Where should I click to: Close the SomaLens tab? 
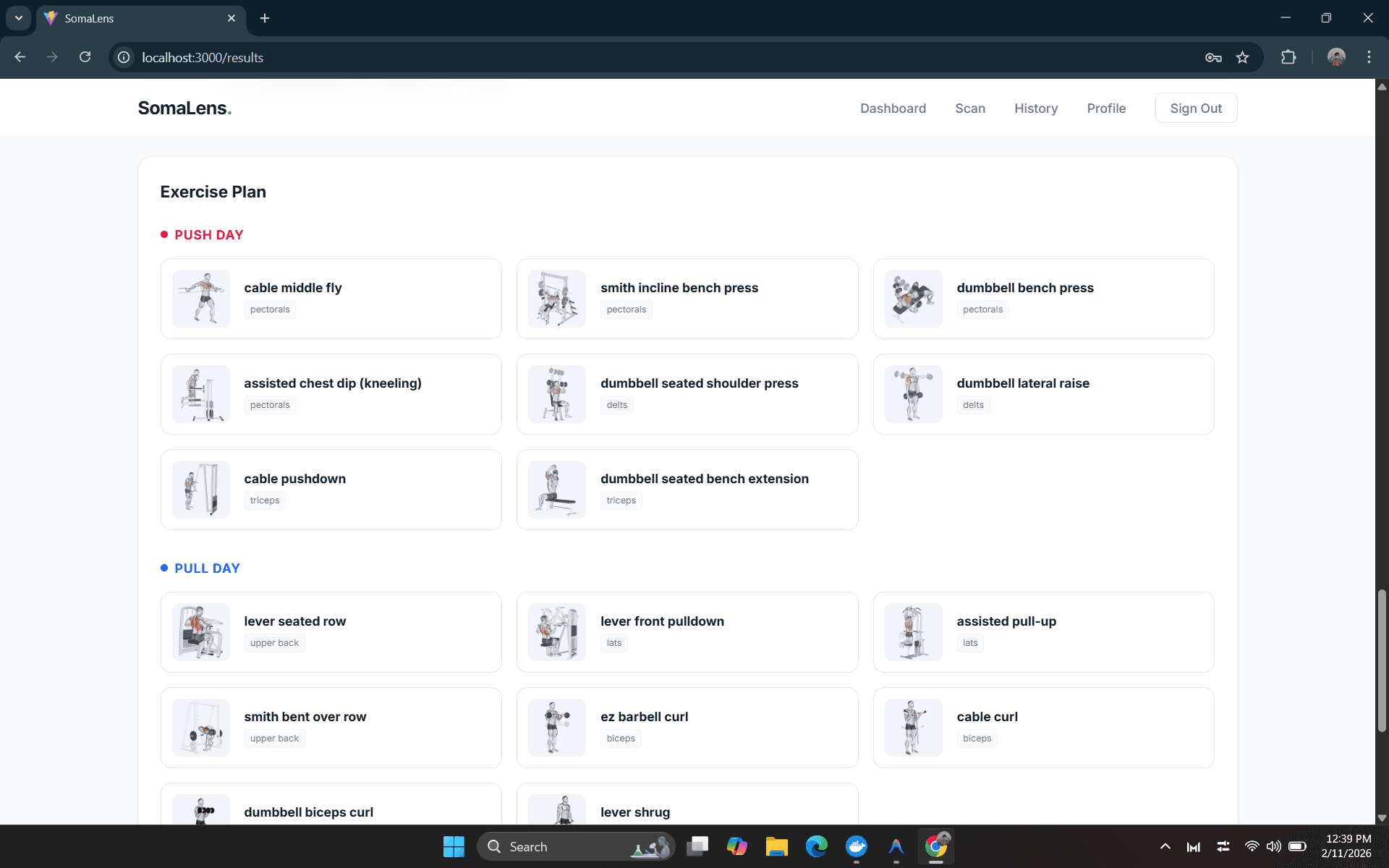point(231,18)
